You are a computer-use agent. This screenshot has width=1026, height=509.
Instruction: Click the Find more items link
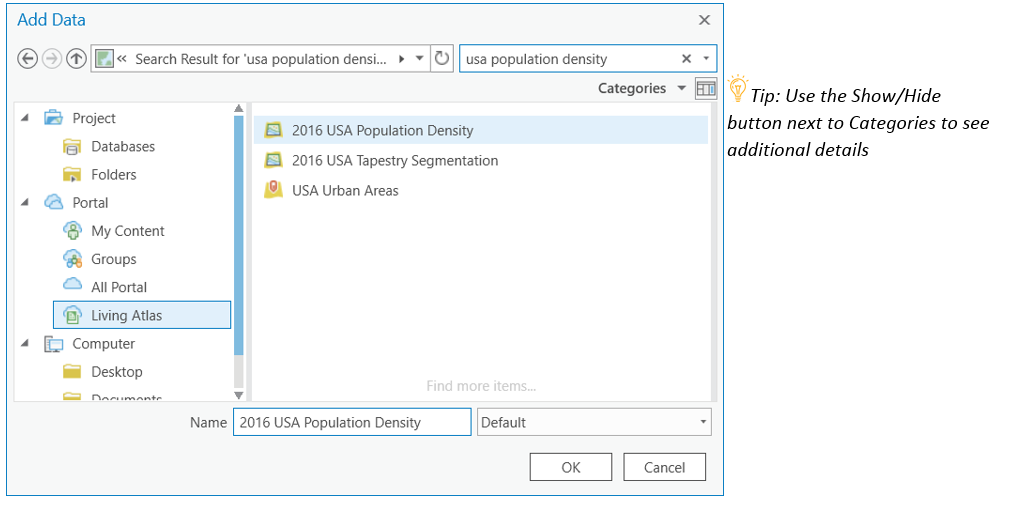[x=481, y=386]
